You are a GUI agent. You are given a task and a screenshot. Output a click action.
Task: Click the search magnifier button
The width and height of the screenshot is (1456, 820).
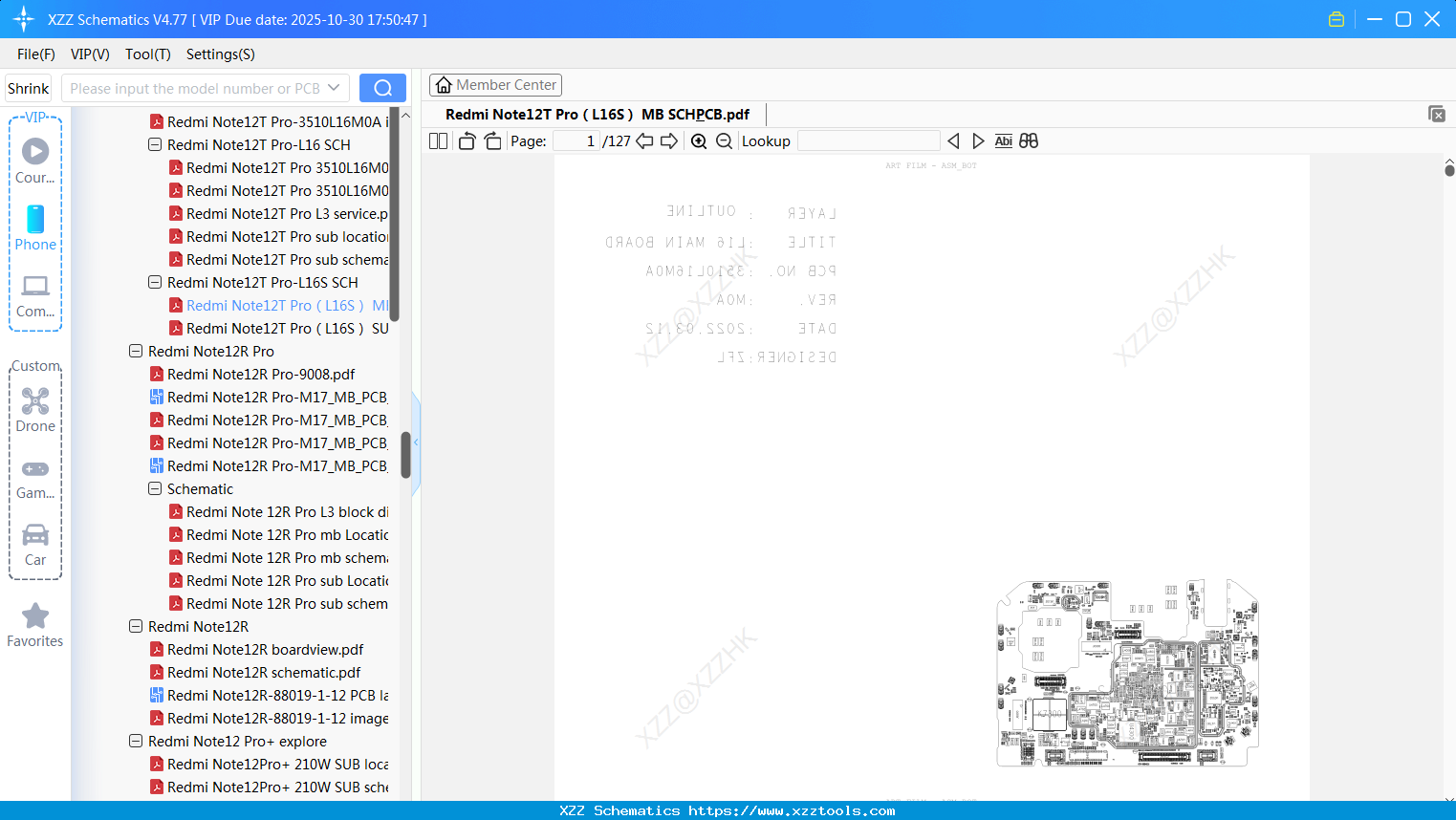[x=382, y=88]
